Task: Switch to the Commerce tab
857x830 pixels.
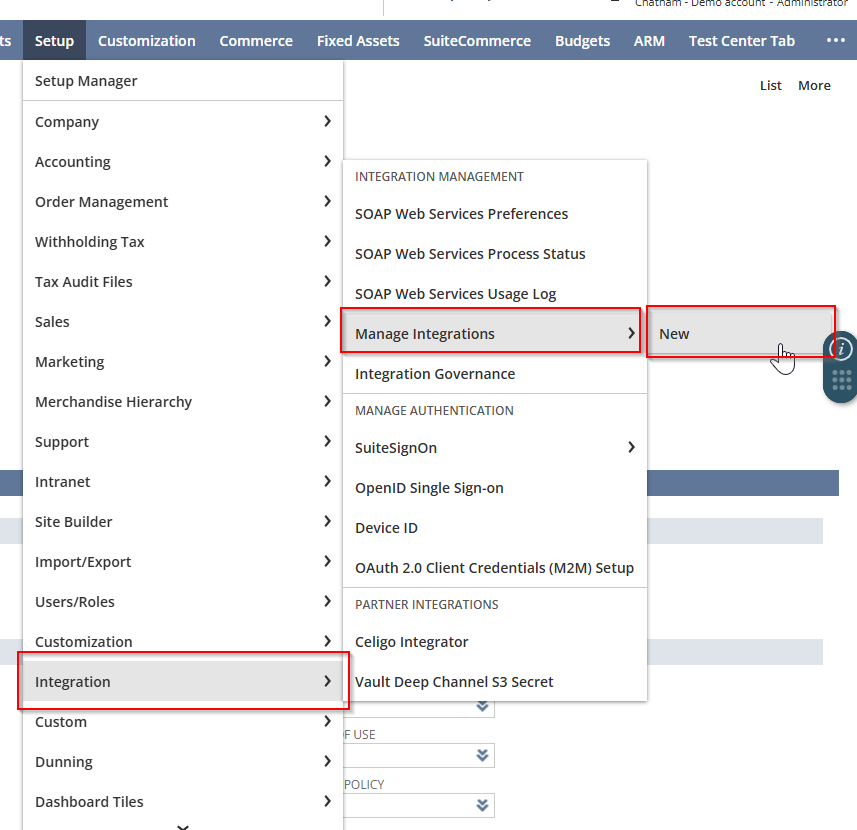Action: 255,40
